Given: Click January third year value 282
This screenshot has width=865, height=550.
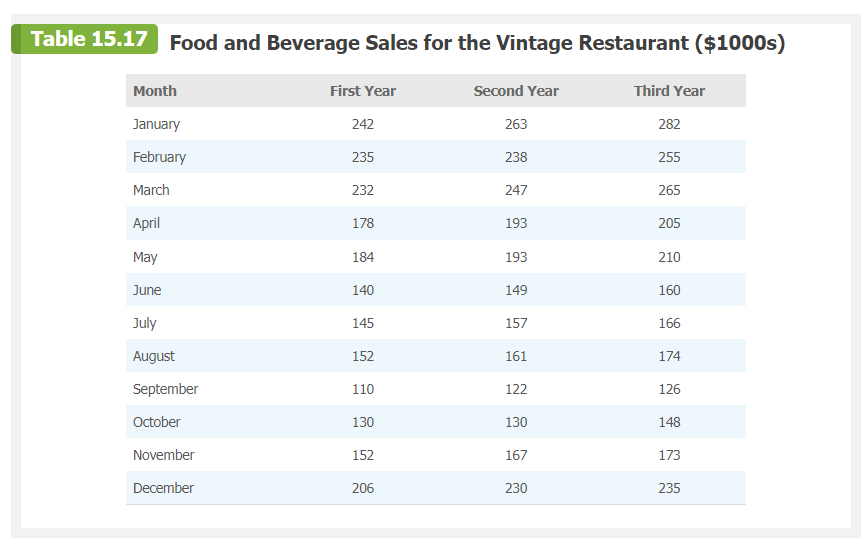Looking at the screenshot, I should click(x=669, y=124).
